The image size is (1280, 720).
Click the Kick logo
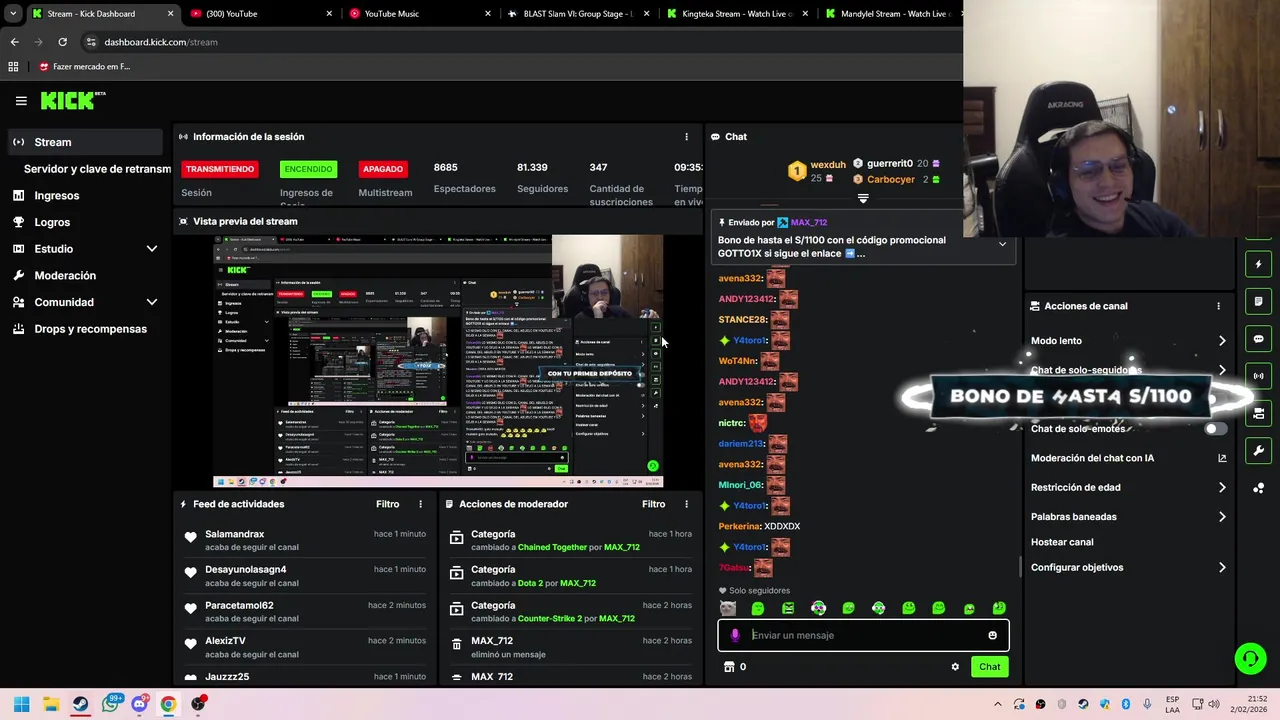pyautogui.click(x=72, y=100)
